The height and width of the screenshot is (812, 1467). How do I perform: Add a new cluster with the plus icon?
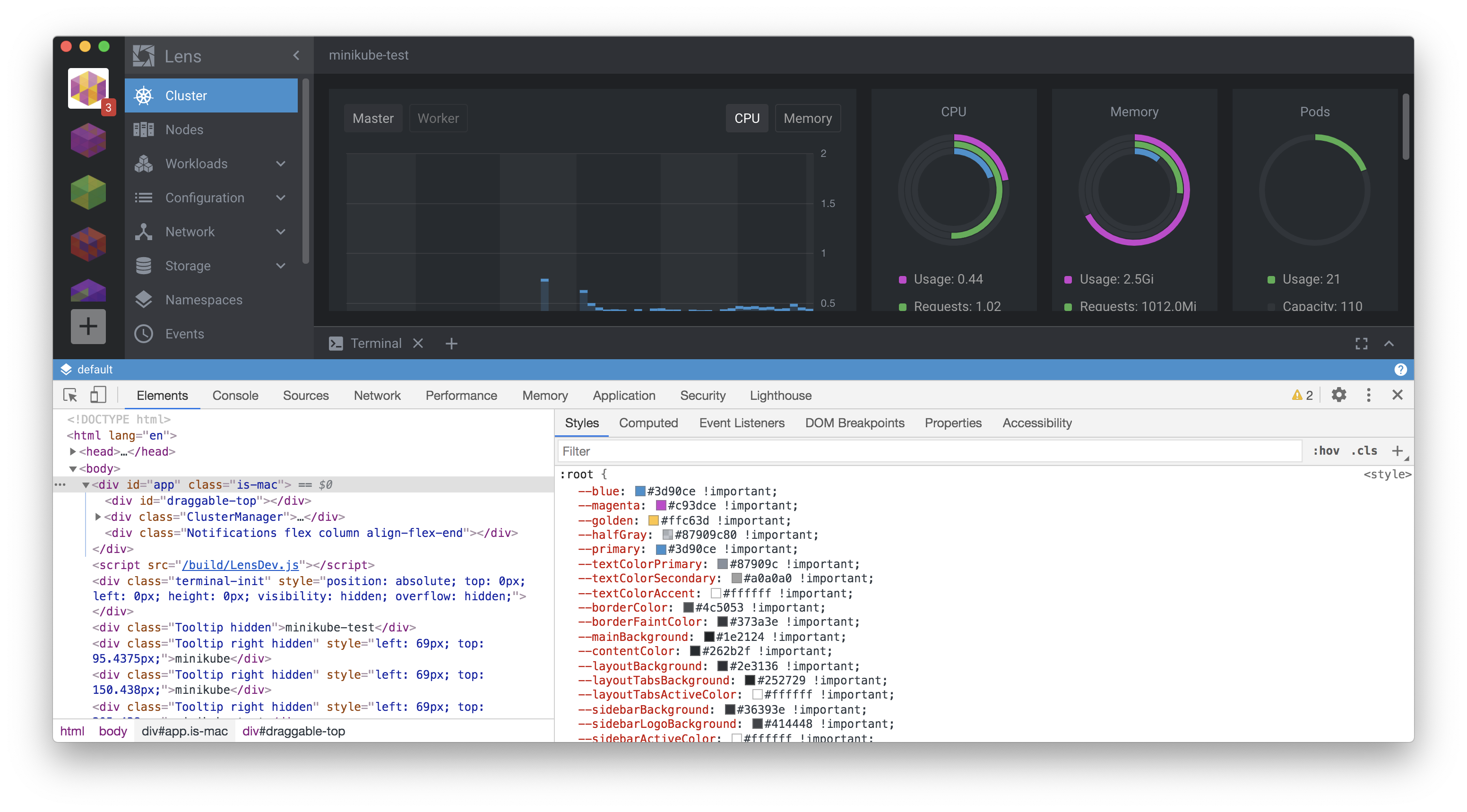coord(88,326)
